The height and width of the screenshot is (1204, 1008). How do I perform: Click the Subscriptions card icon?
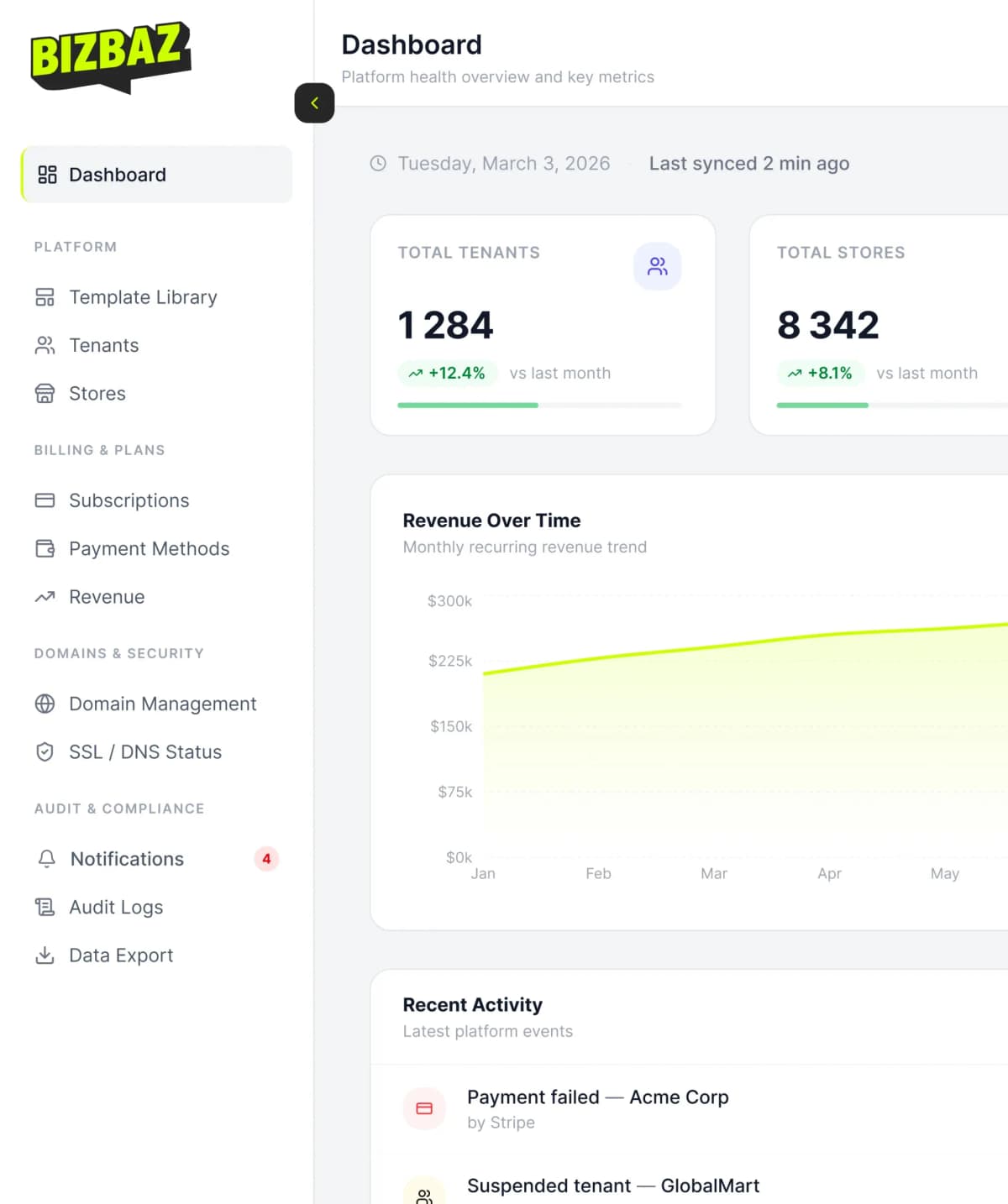pos(45,500)
